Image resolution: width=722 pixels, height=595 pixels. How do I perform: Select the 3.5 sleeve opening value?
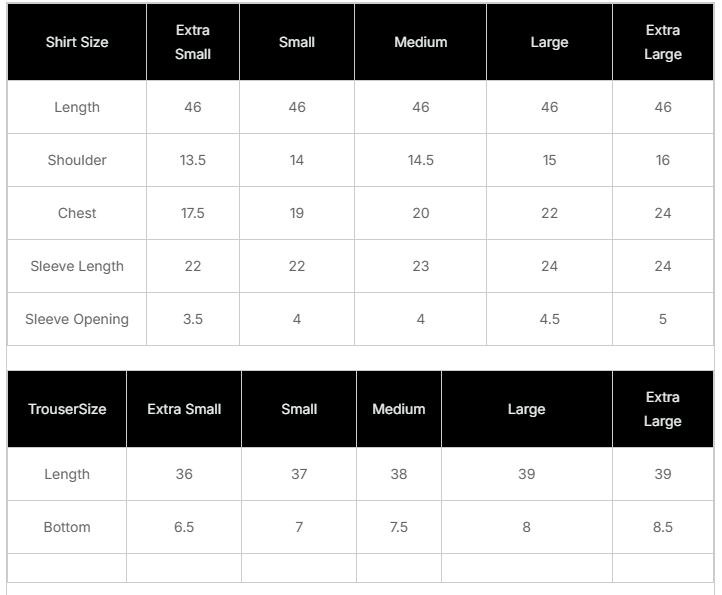[x=193, y=319]
